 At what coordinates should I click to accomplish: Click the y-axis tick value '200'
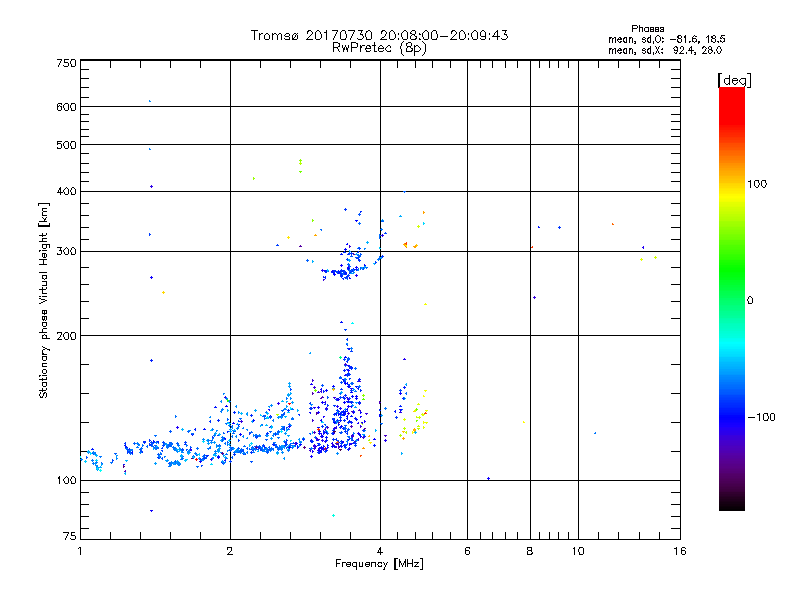coord(66,336)
